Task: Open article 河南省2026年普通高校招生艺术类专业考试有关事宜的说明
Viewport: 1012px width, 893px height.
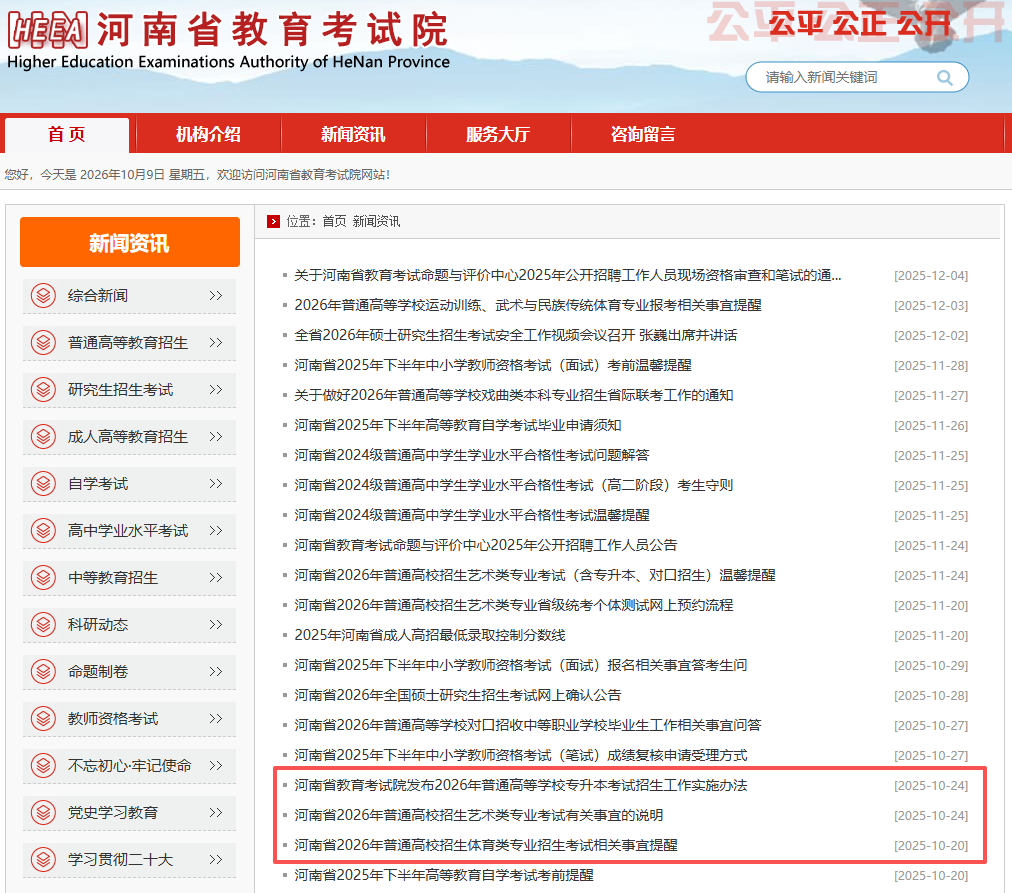Action: tap(479, 815)
